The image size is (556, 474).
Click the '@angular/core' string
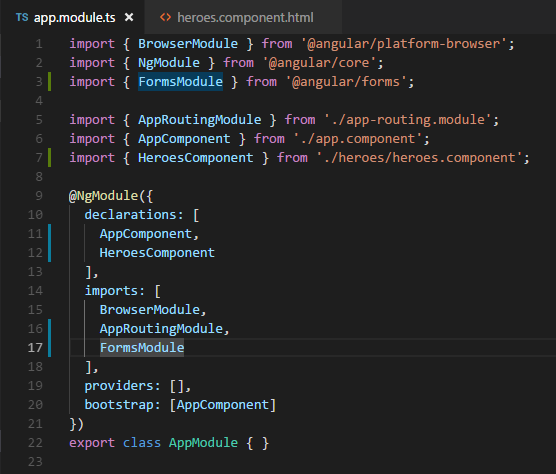coord(319,63)
